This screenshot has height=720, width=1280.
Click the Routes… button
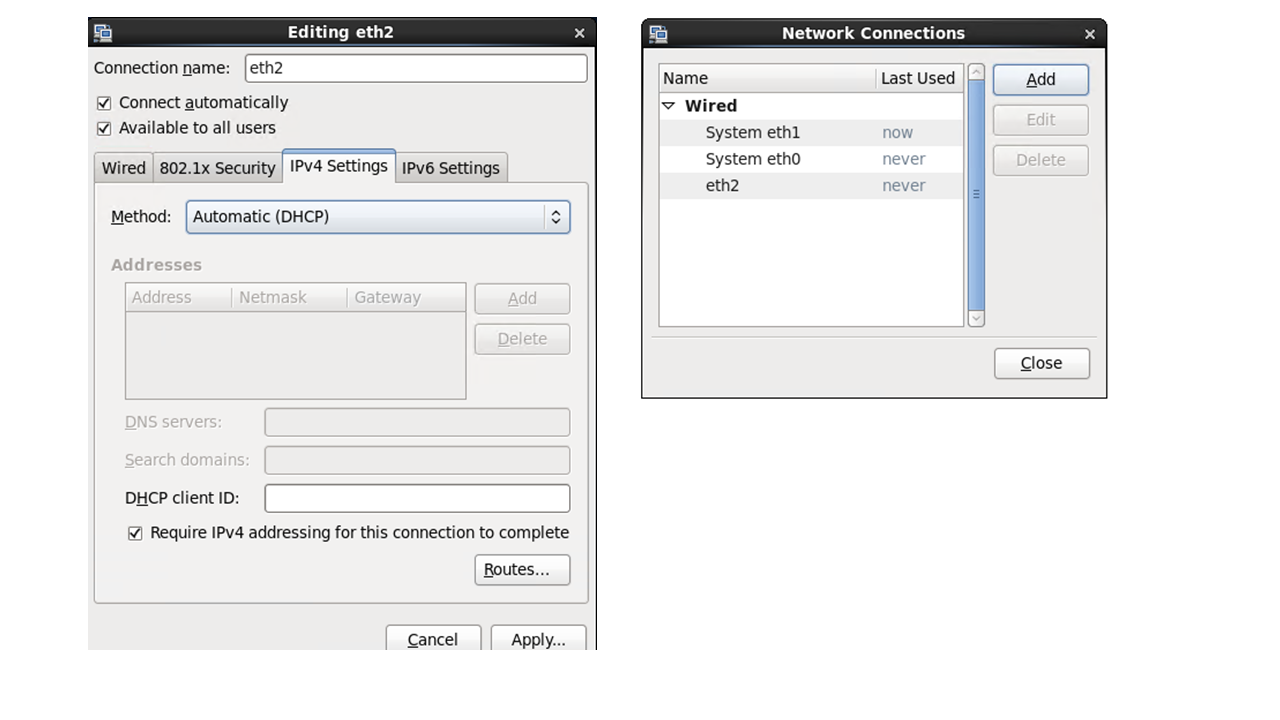pyautogui.click(x=522, y=570)
